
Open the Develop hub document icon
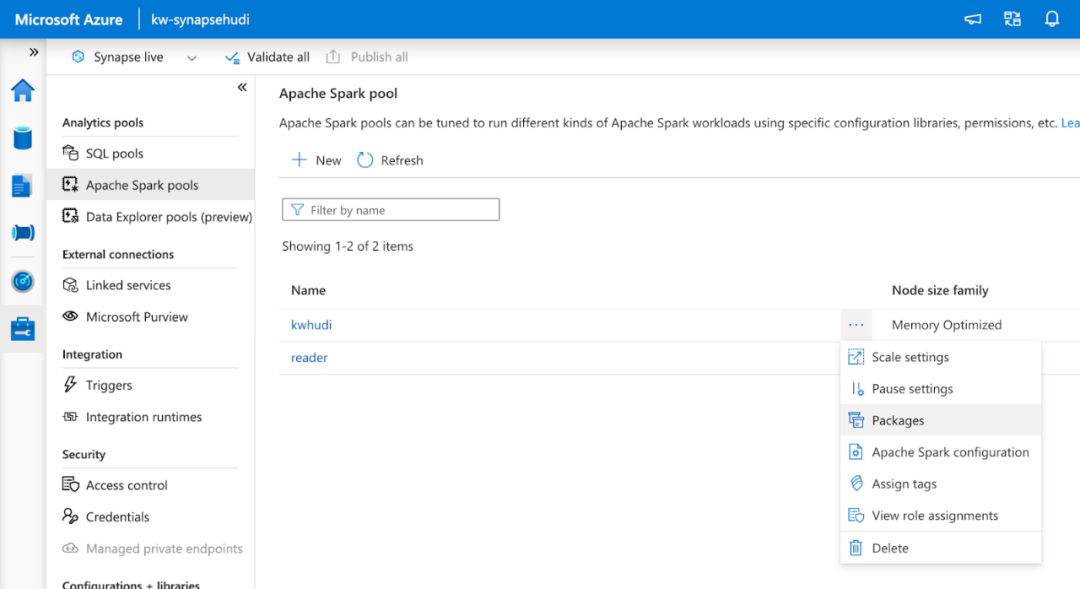tap(21, 185)
